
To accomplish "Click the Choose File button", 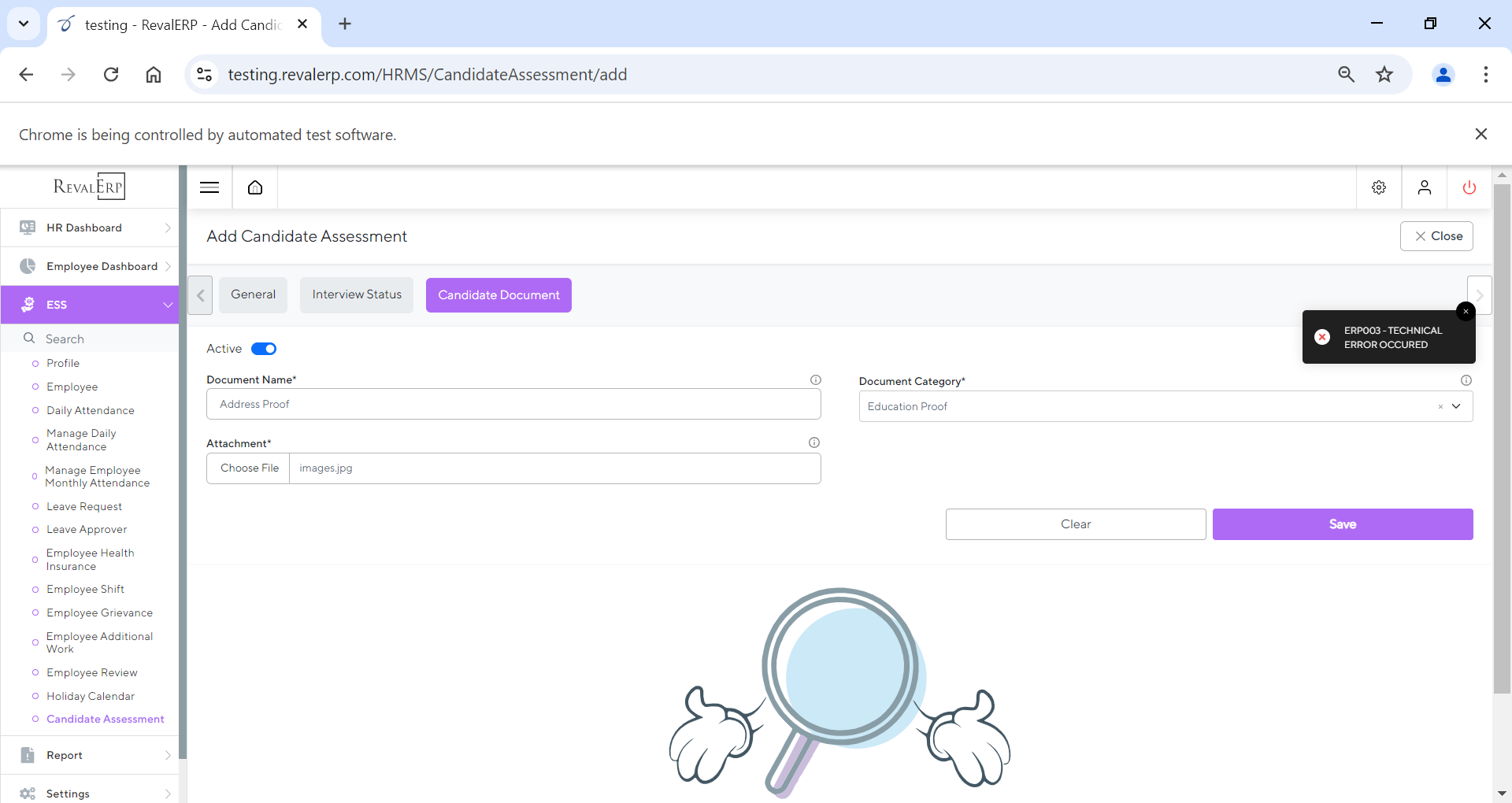I will (249, 468).
